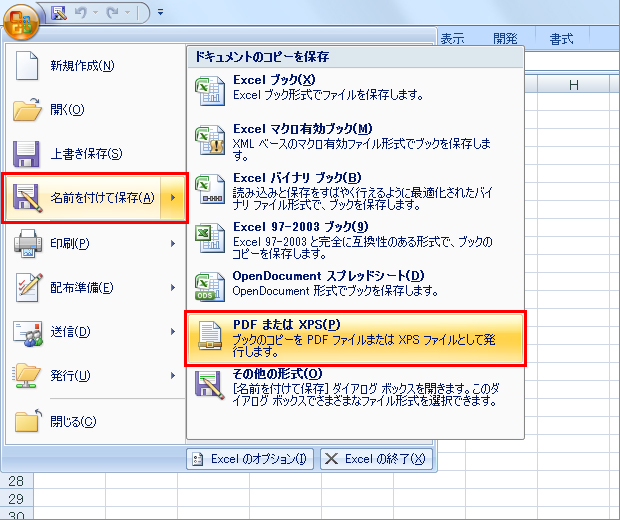Image resolution: width=620 pixels, height=520 pixels.
Task: Click the blank page icon for 新規作成
Action: 27,65
